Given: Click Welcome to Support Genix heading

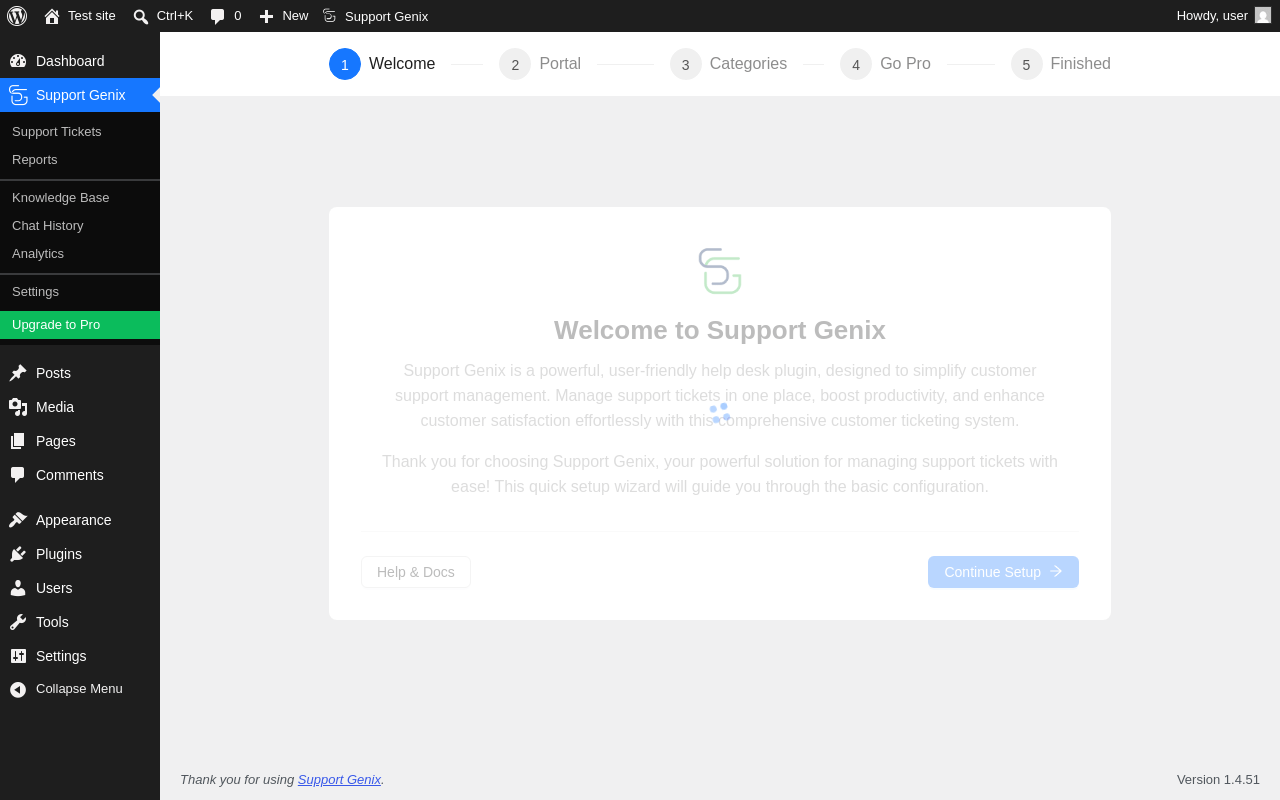Looking at the screenshot, I should (720, 330).
